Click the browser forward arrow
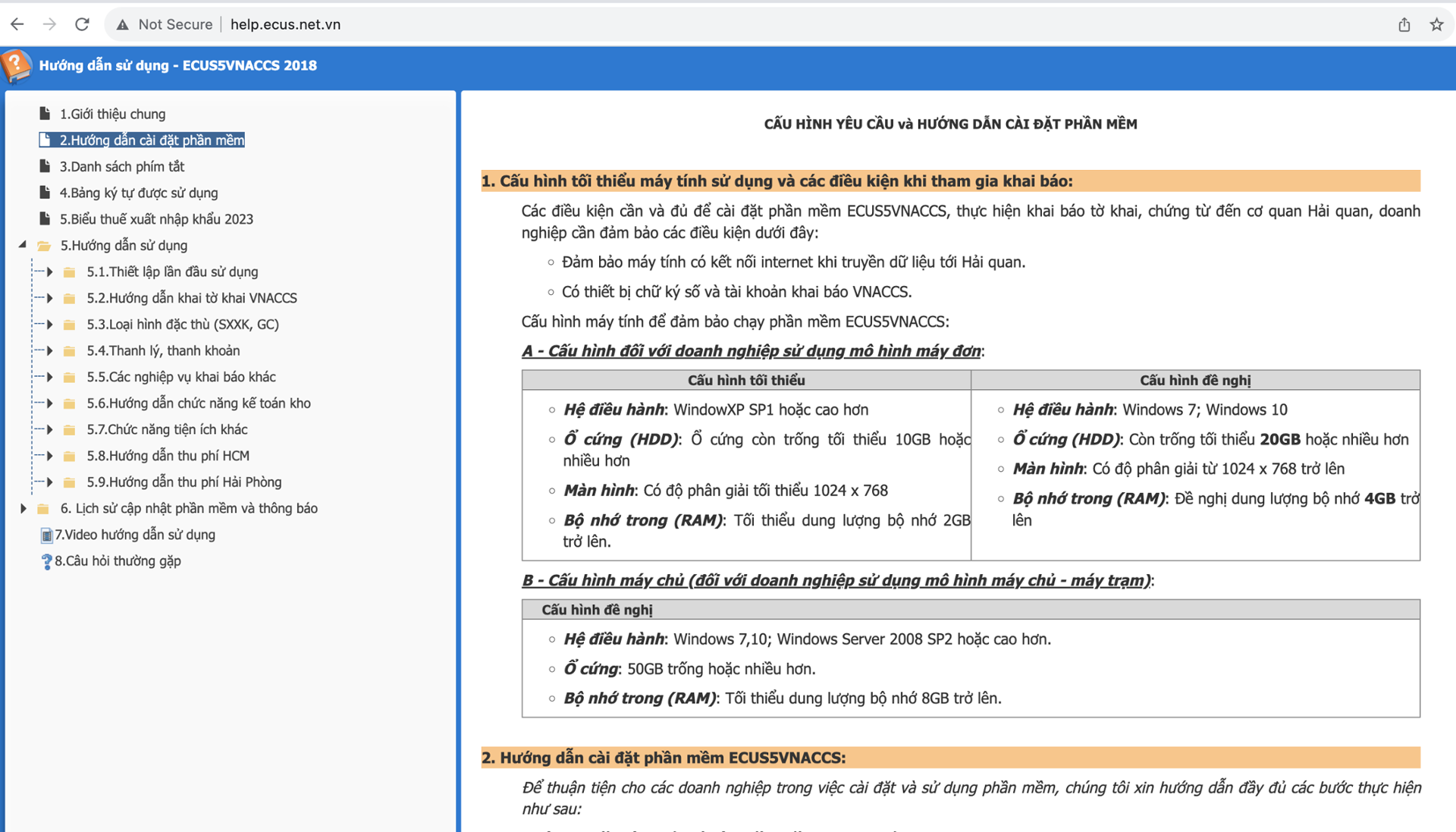 click(x=49, y=24)
